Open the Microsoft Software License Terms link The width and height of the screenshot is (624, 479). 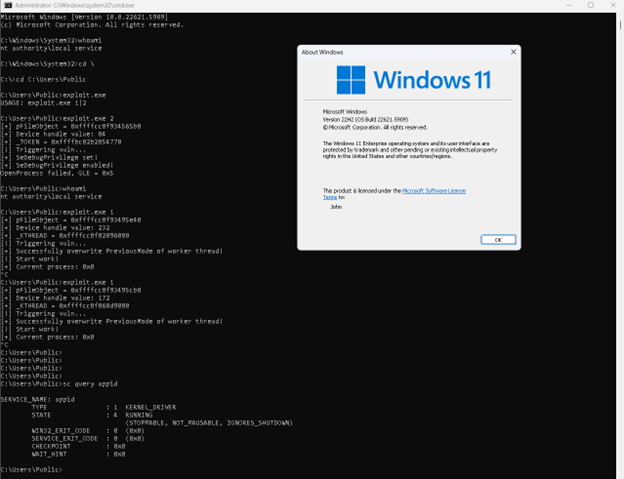[433, 190]
